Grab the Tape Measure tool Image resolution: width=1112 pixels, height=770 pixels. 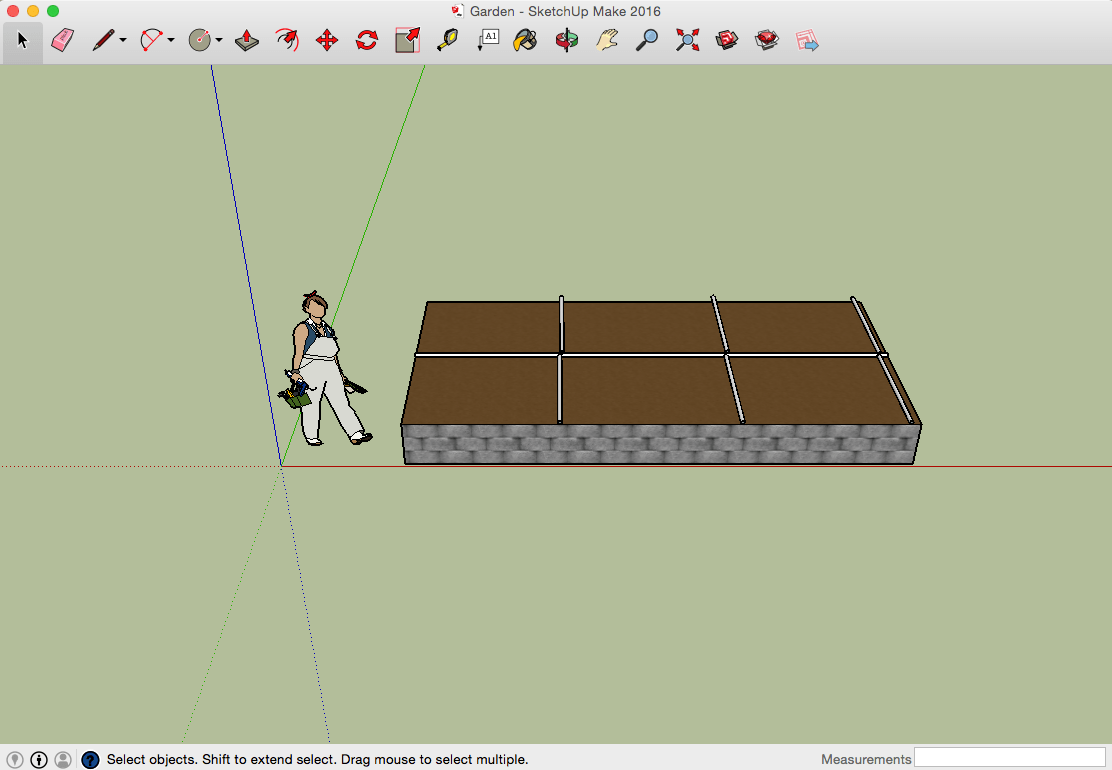pos(447,40)
